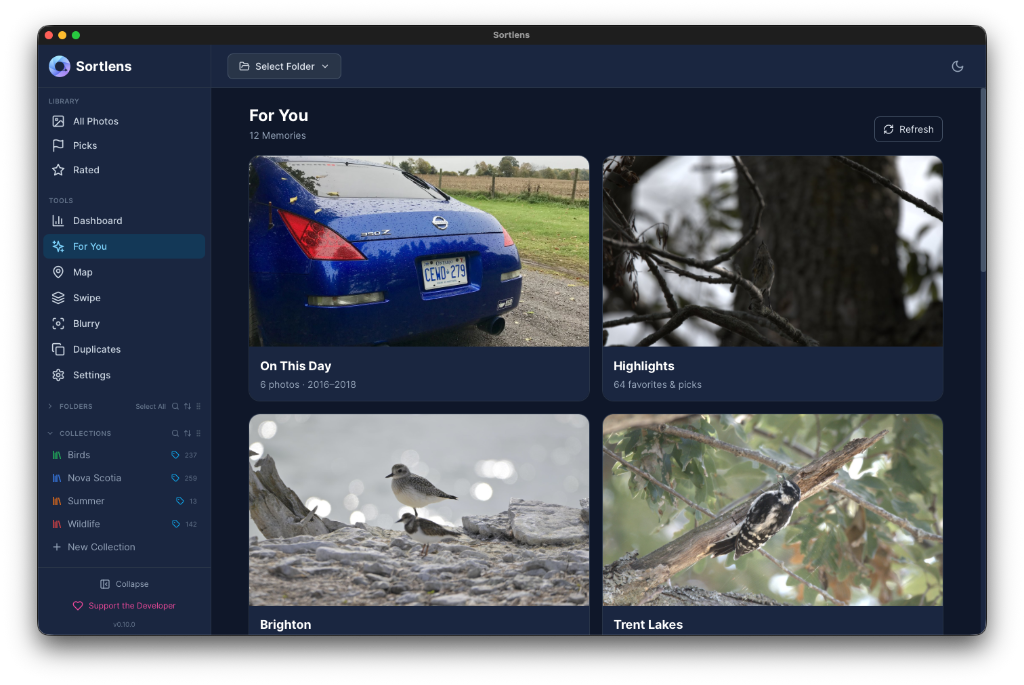This screenshot has width=1024, height=685.
Task: Open the Map view
Action: 124,272
